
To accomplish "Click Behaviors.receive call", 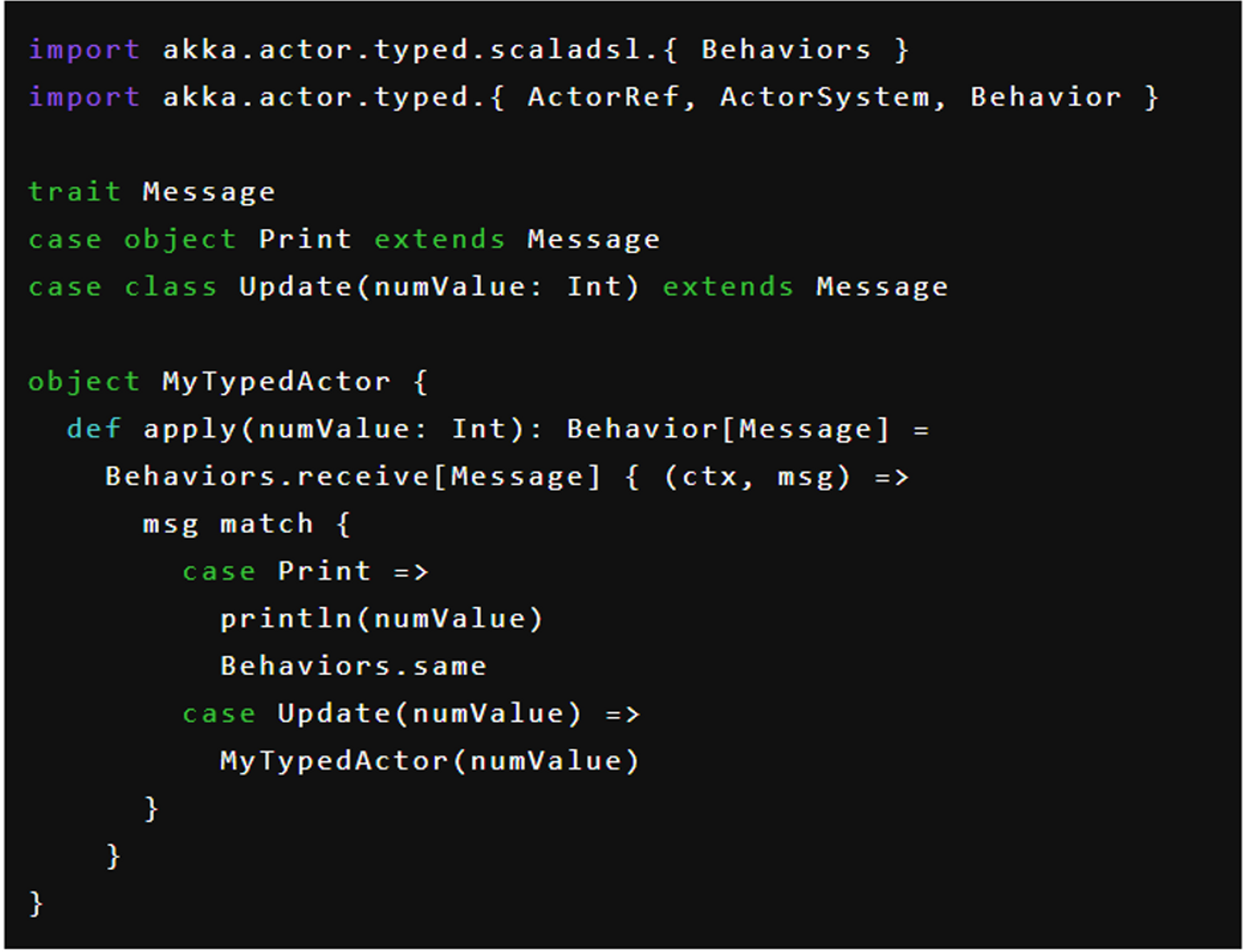I will pos(267,477).
